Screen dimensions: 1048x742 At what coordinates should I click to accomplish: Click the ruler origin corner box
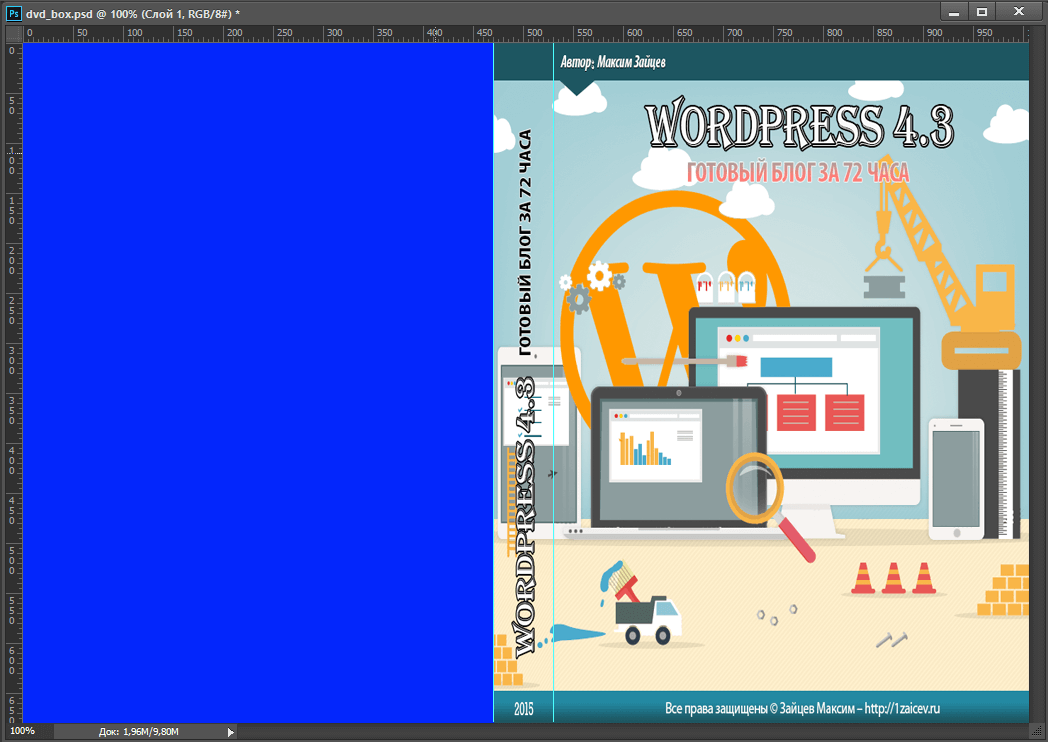click(x=12, y=34)
